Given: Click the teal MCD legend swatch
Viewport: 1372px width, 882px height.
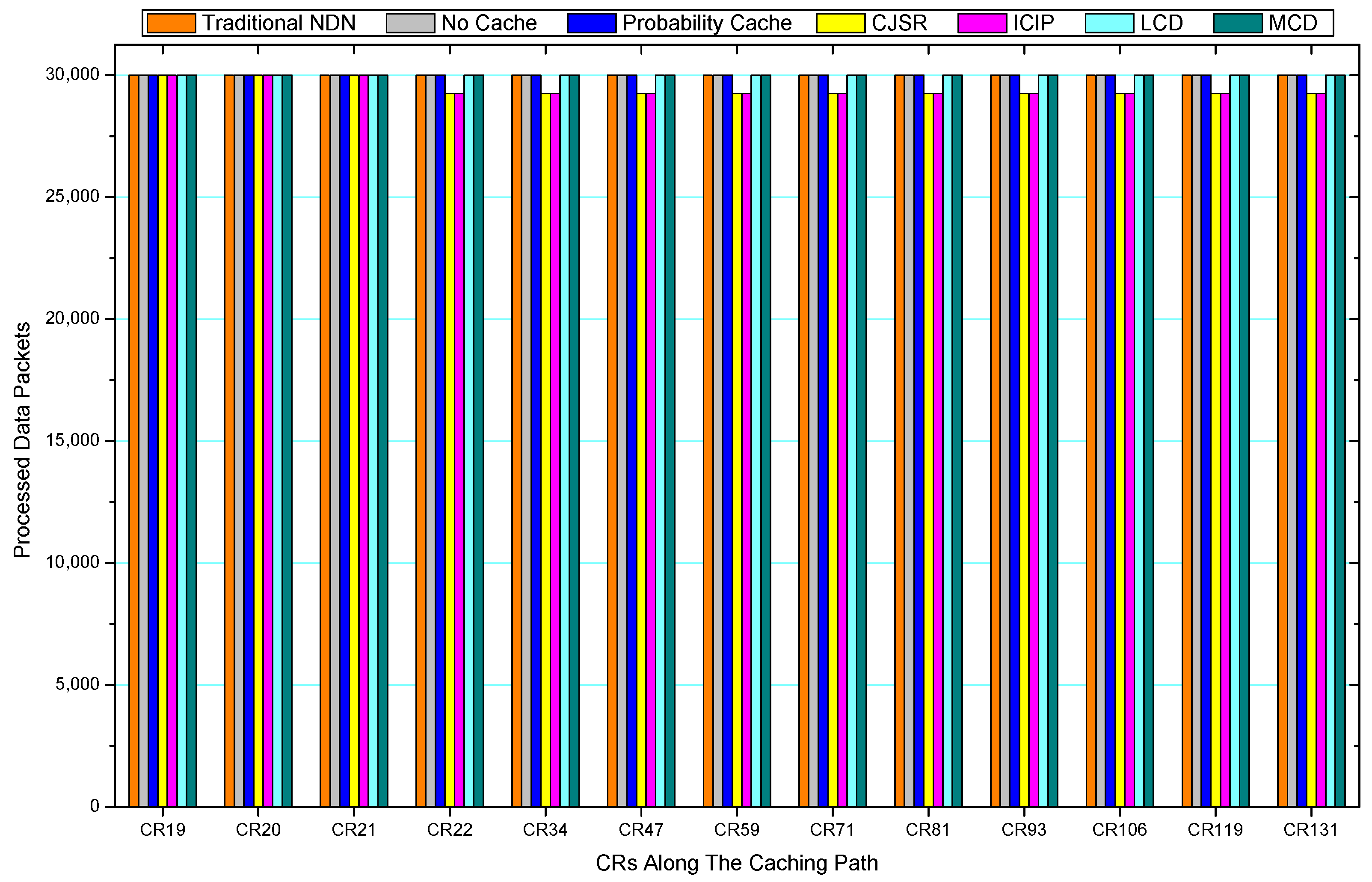Looking at the screenshot, I should (1238, 24).
